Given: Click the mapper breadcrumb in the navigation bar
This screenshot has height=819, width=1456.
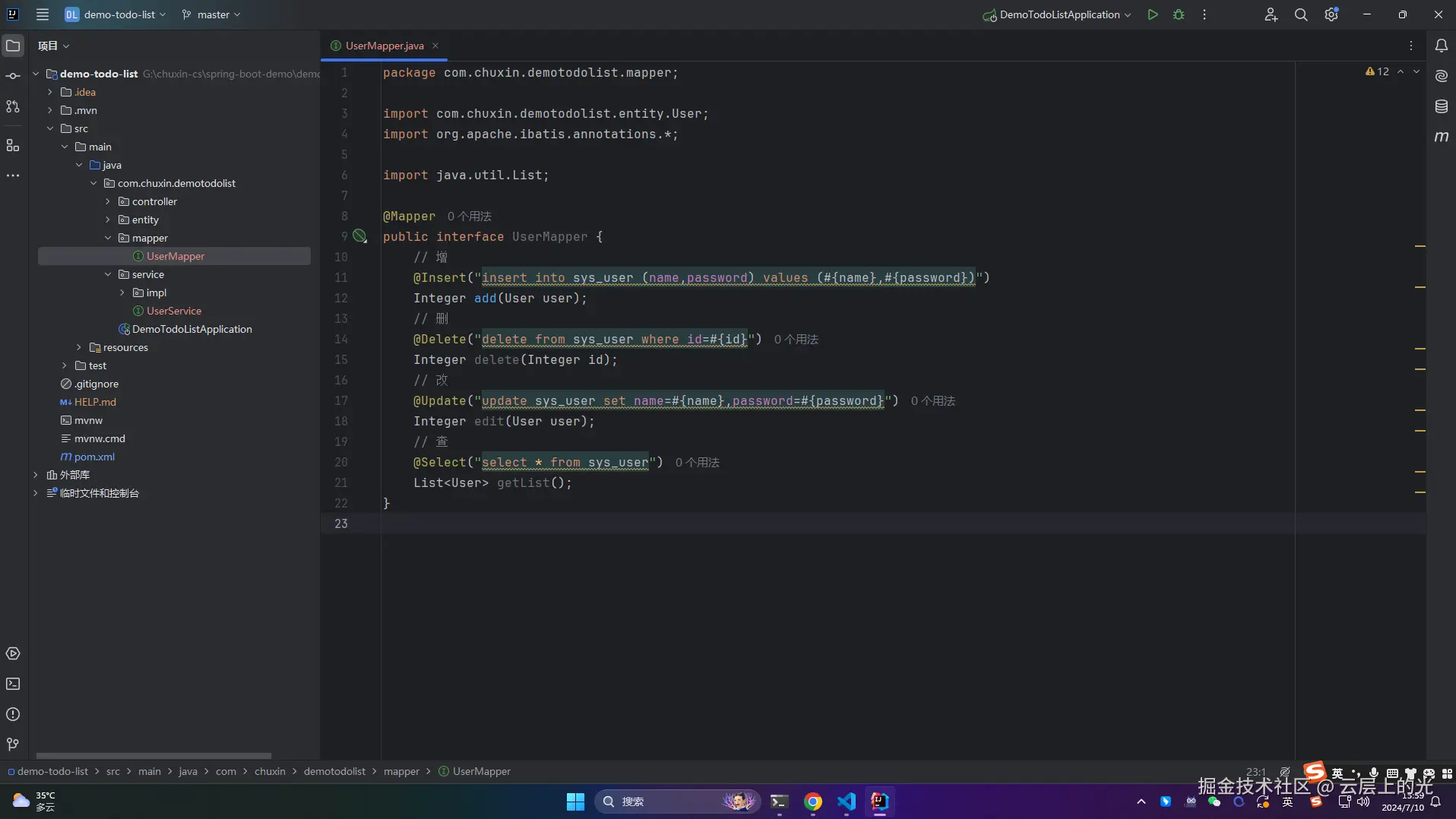Looking at the screenshot, I should click(401, 771).
